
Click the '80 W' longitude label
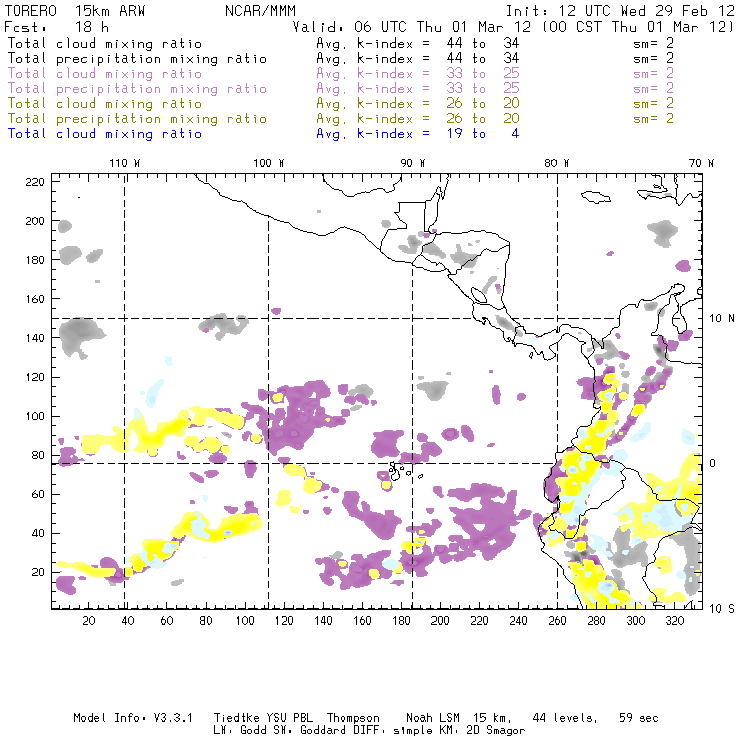pos(556,163)
